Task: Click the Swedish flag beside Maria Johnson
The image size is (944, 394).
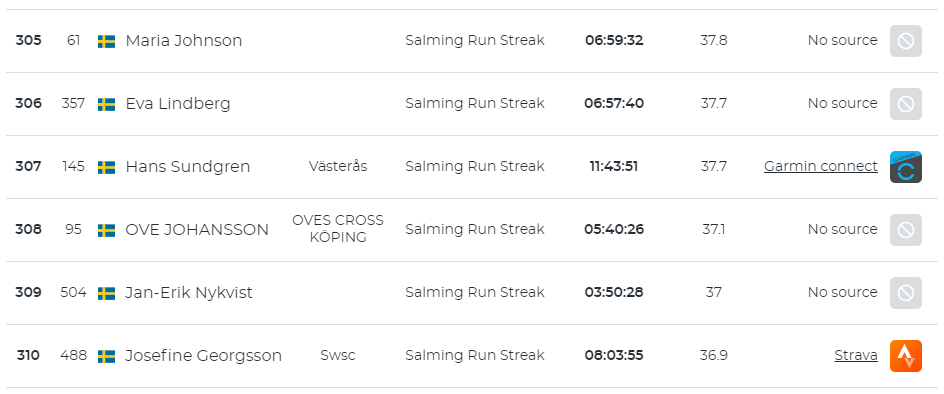Action: pos(107,41)
